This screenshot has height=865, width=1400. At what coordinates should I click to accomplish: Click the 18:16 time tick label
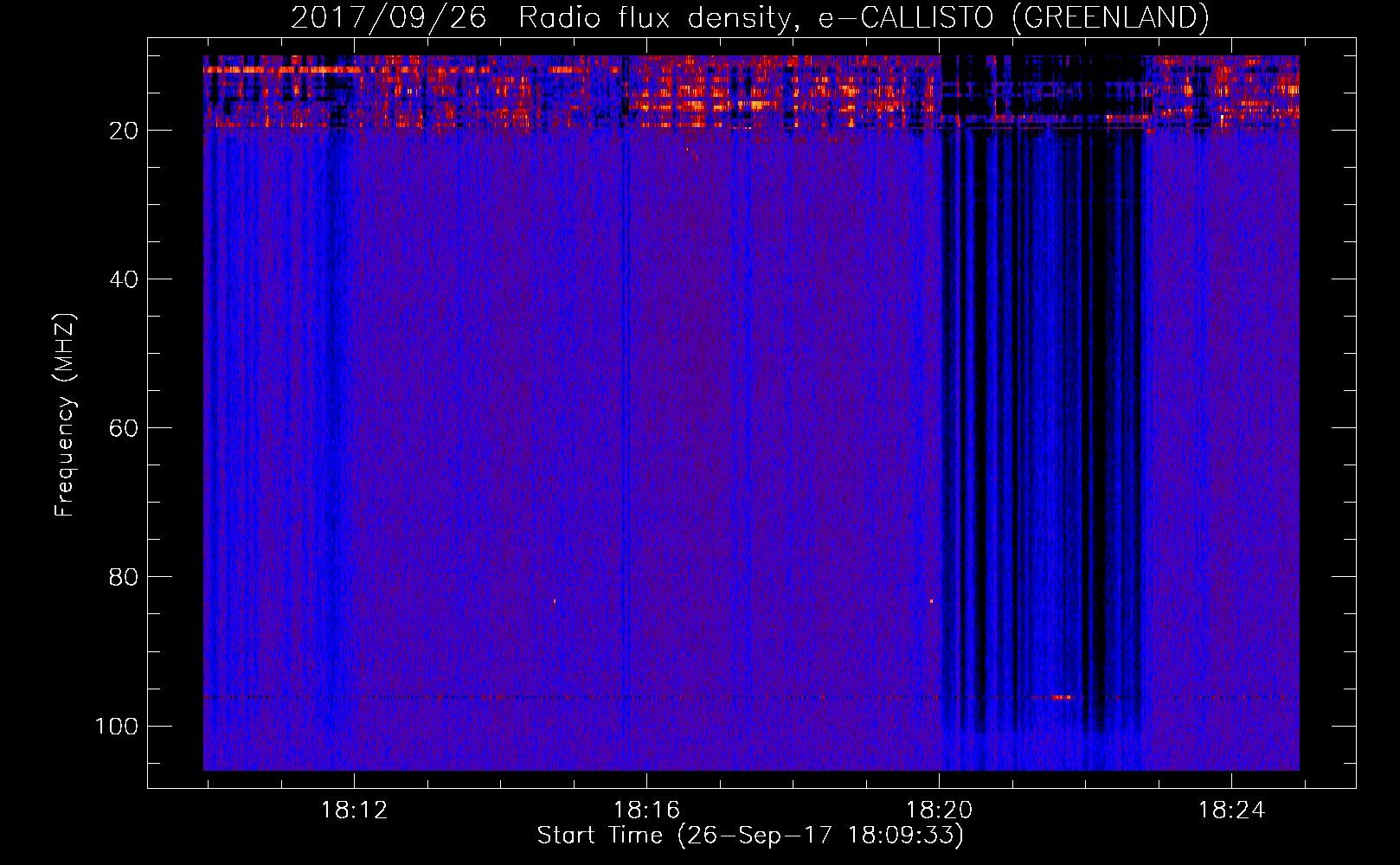[x=646, y=811]
